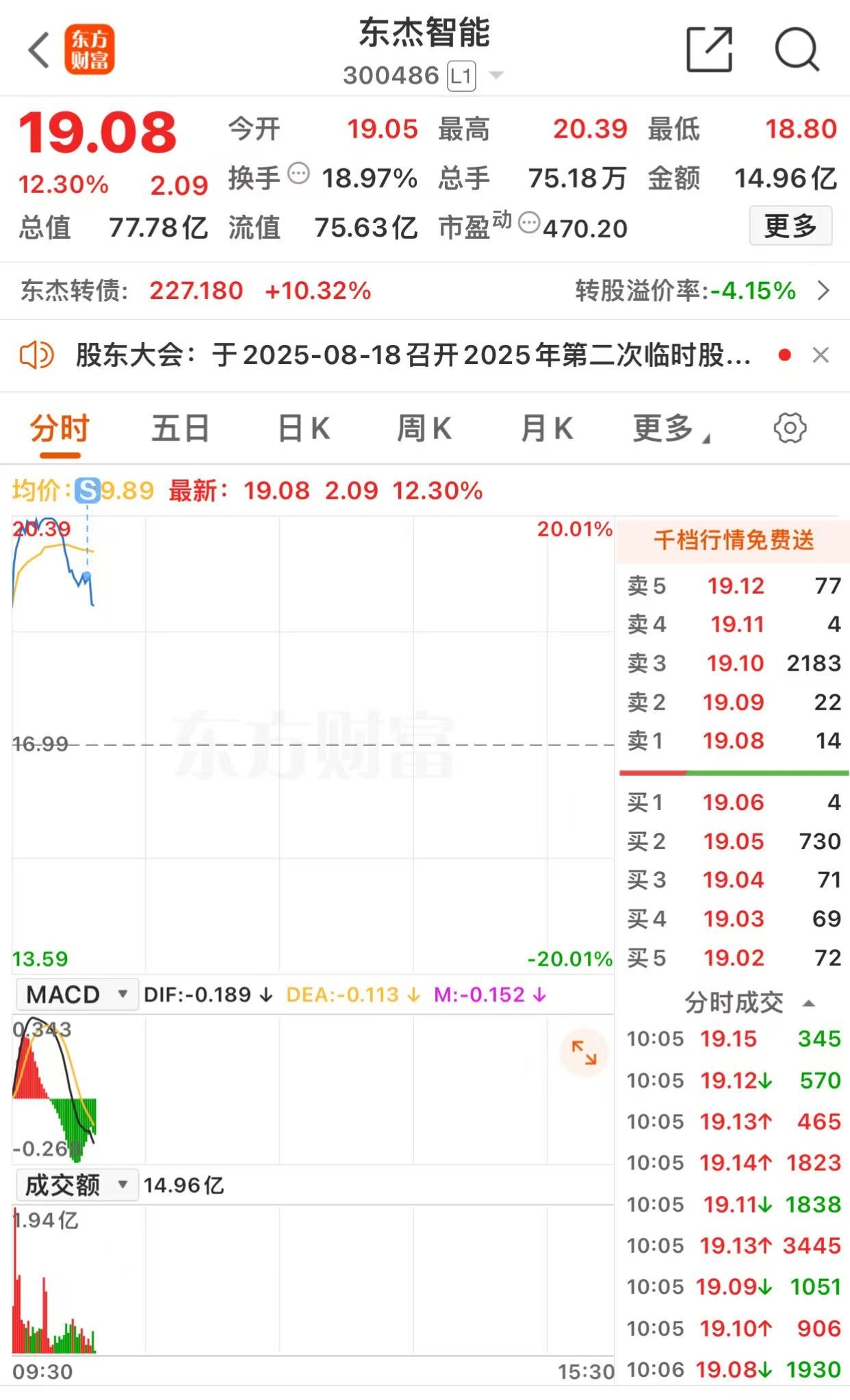850x1400 pixels.
Task: Select the 买3 19.04 order row
Action: click(734, 879)
